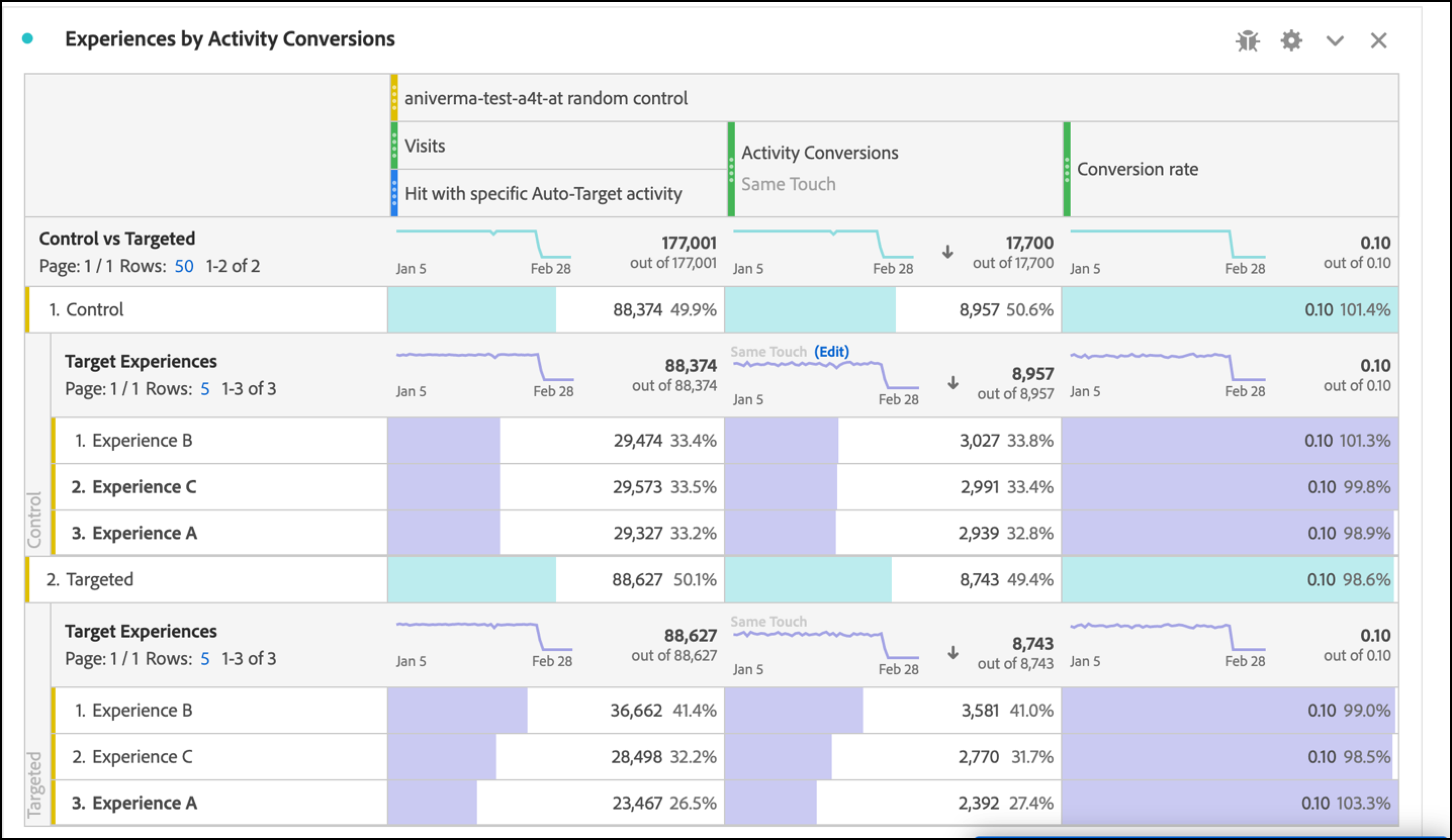Select Hit with specific Auto-Target activity segment
The height and width of the screenshot is (840, 1452).
tap(543, 194)
